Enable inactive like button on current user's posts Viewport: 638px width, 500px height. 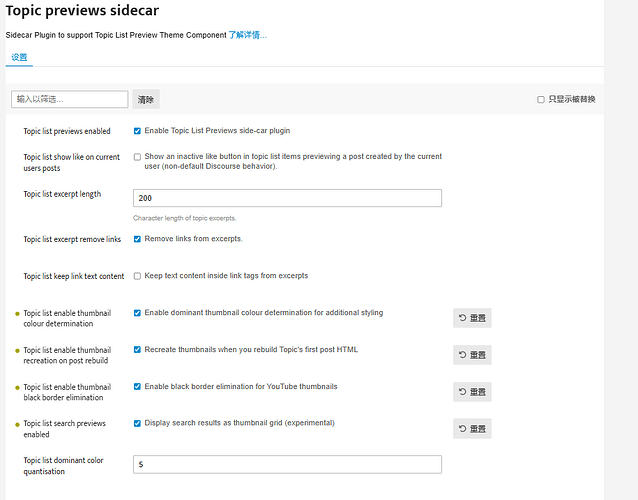coord(138,157)
